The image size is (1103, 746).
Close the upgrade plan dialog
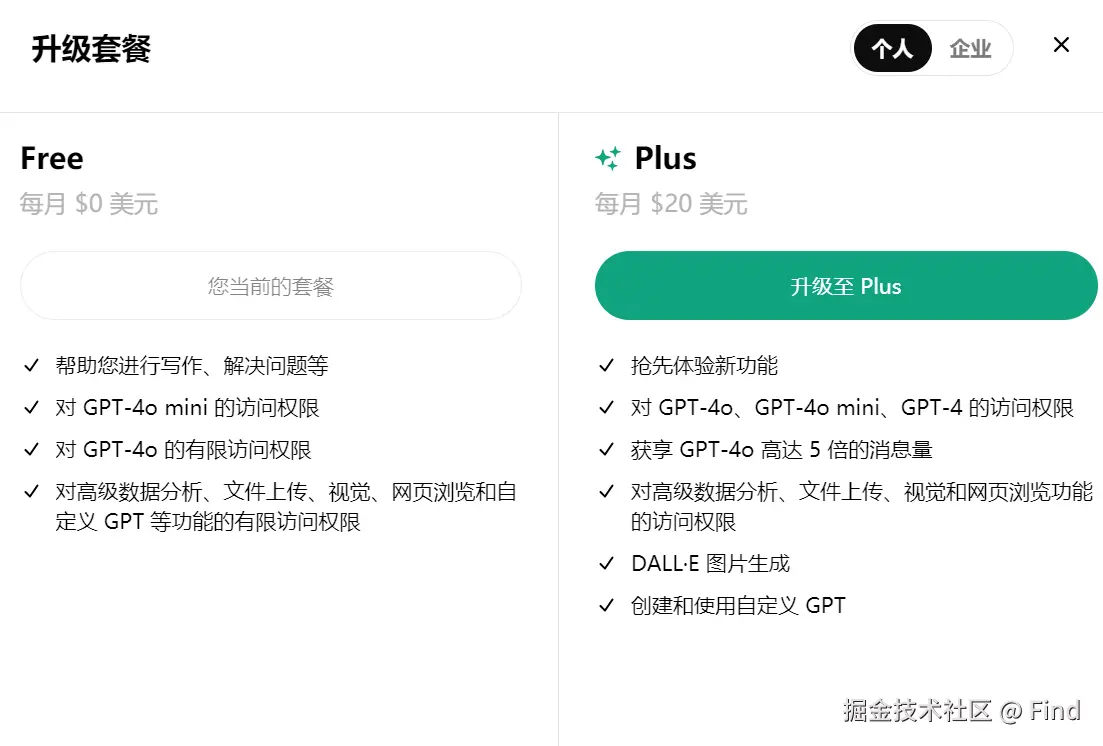click(x=1061, y=45)
